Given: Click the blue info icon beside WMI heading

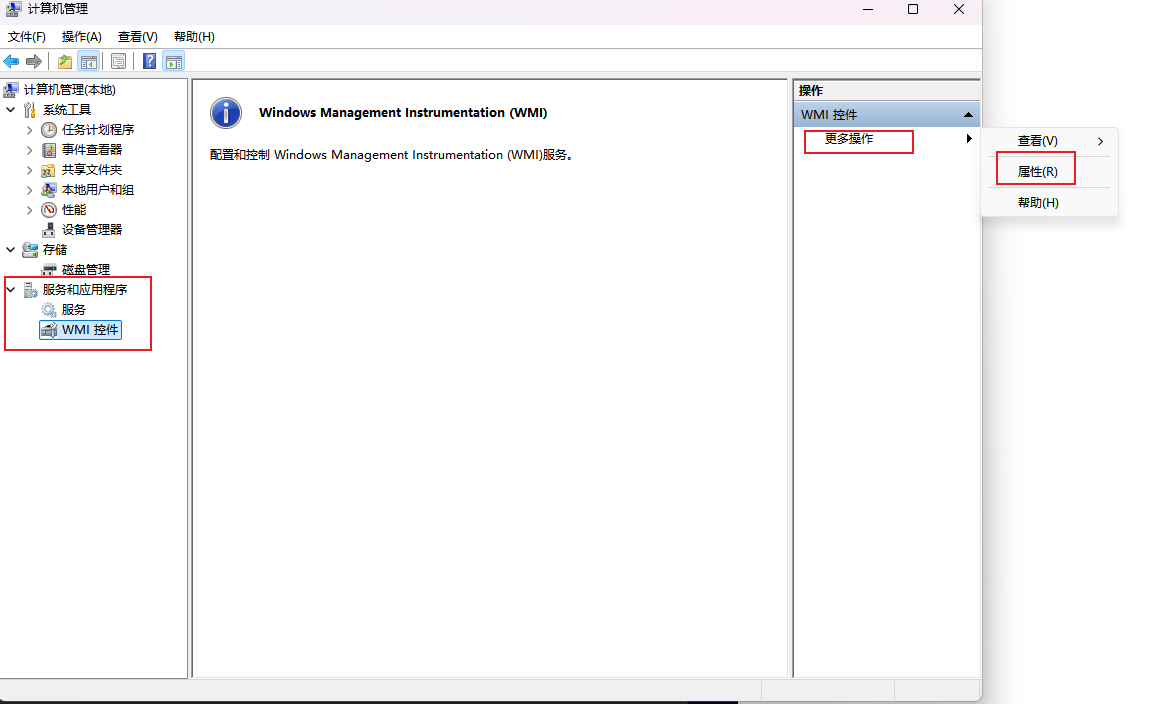Looking at the screenshot, I should coord(226,114).
